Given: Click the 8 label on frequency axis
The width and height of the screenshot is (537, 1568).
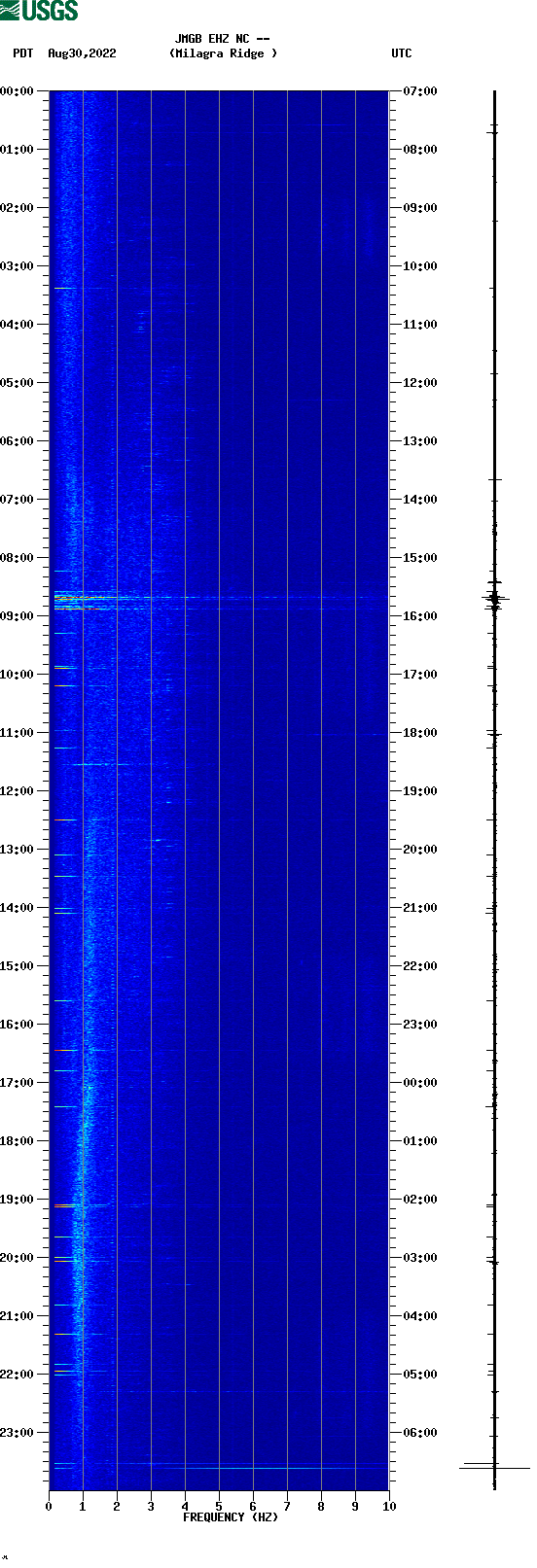Looking at the screenshot, I should coord(321,1506).
